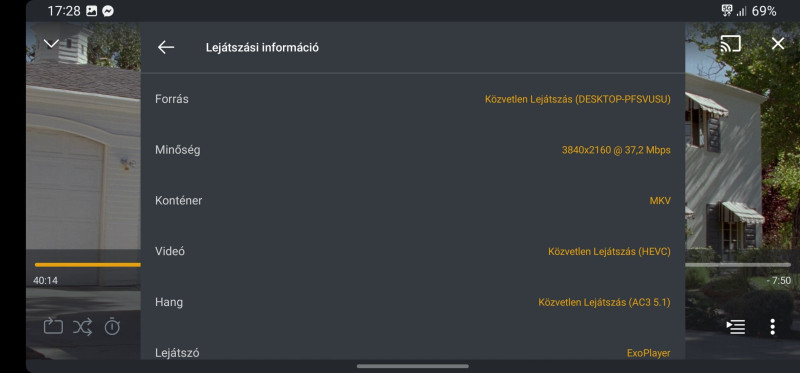Viewport: 800px width, 373px height.
Task: Select the Minőség quality setting row
Action: [413, 150]
